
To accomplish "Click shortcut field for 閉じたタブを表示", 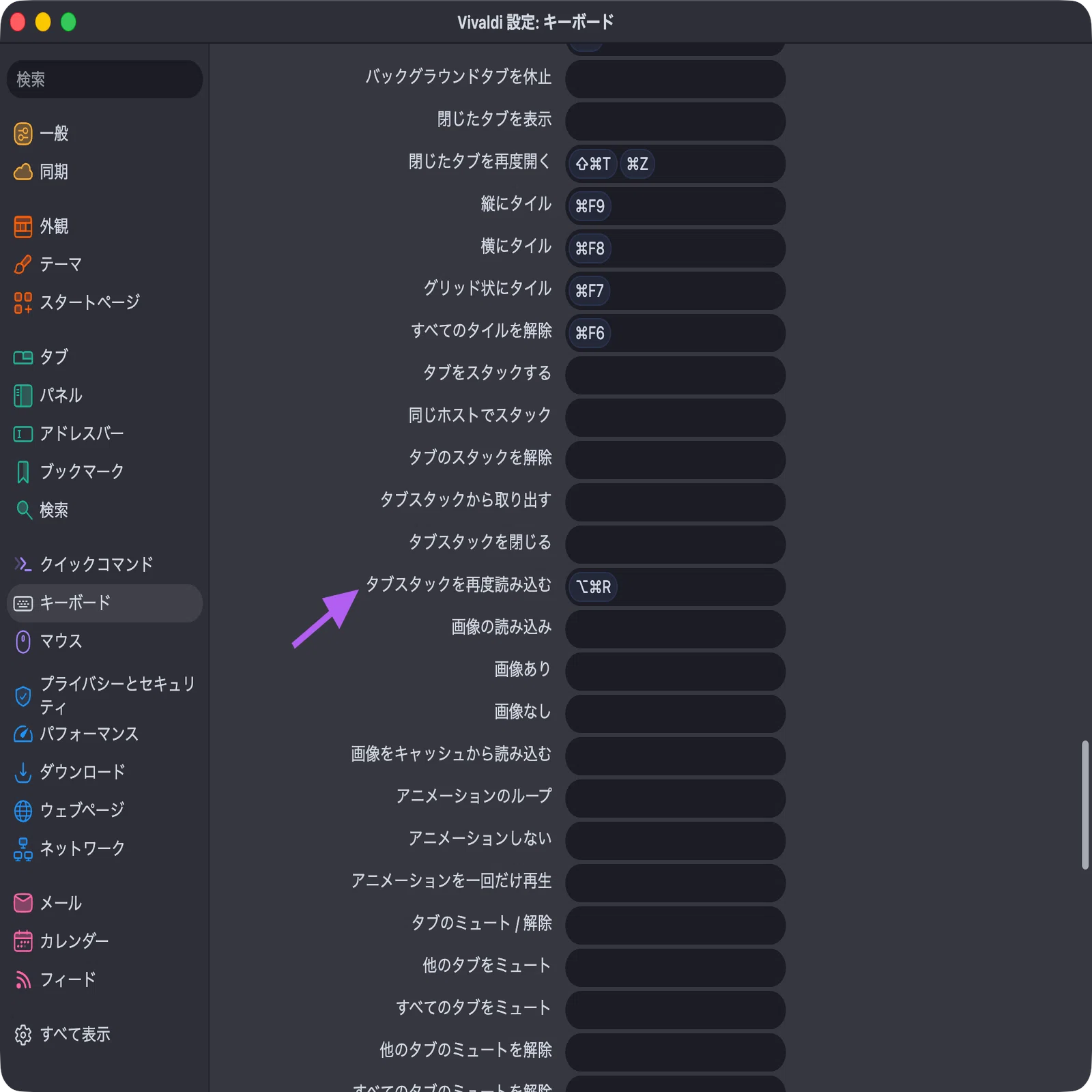I will tap(675, 121).
